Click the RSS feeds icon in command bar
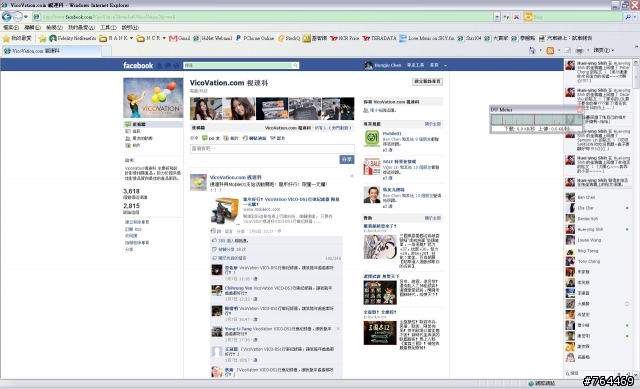 pyautogui.click(x=550, y=50)
